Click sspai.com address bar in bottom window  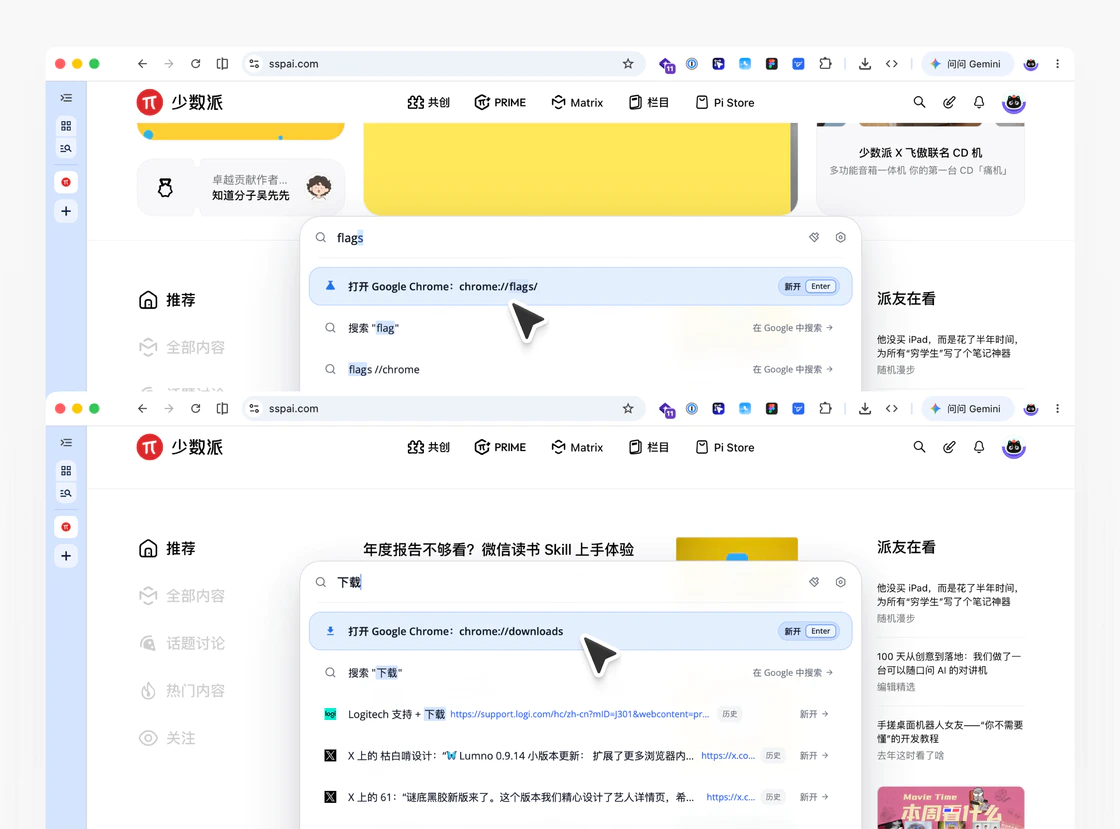point(443,408)
